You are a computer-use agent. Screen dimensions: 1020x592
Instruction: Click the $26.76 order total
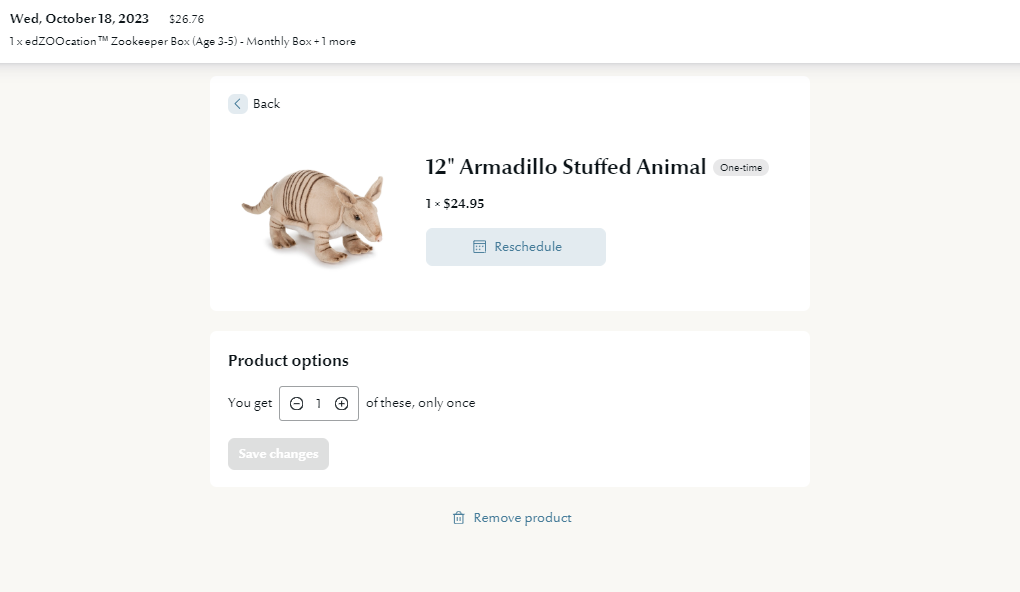point(187,20)
